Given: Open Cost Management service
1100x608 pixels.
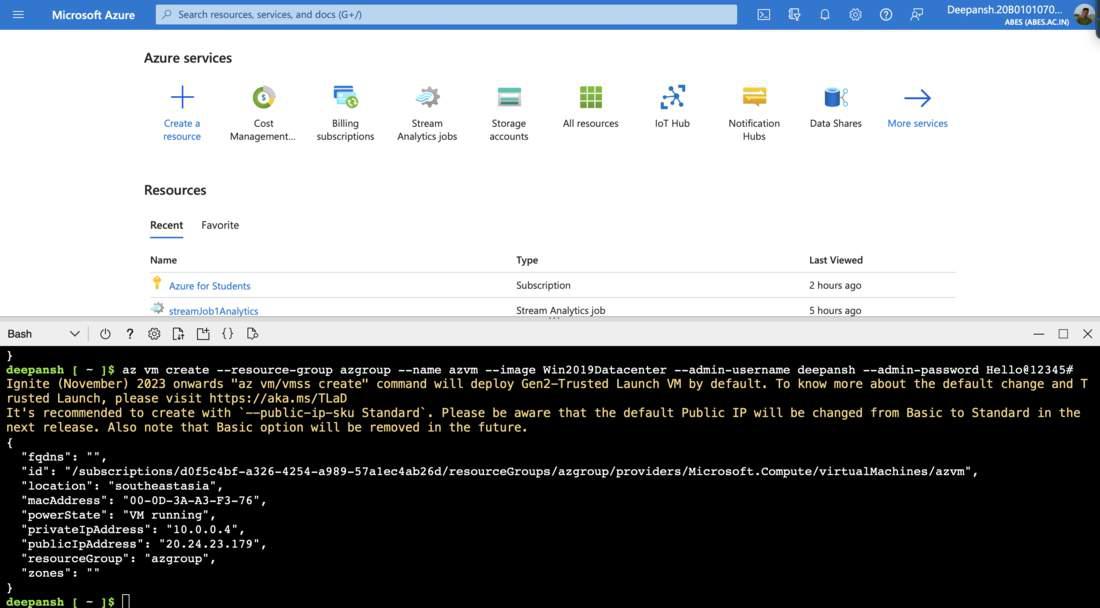Looking at the screenshot, I should pos(263,112).
